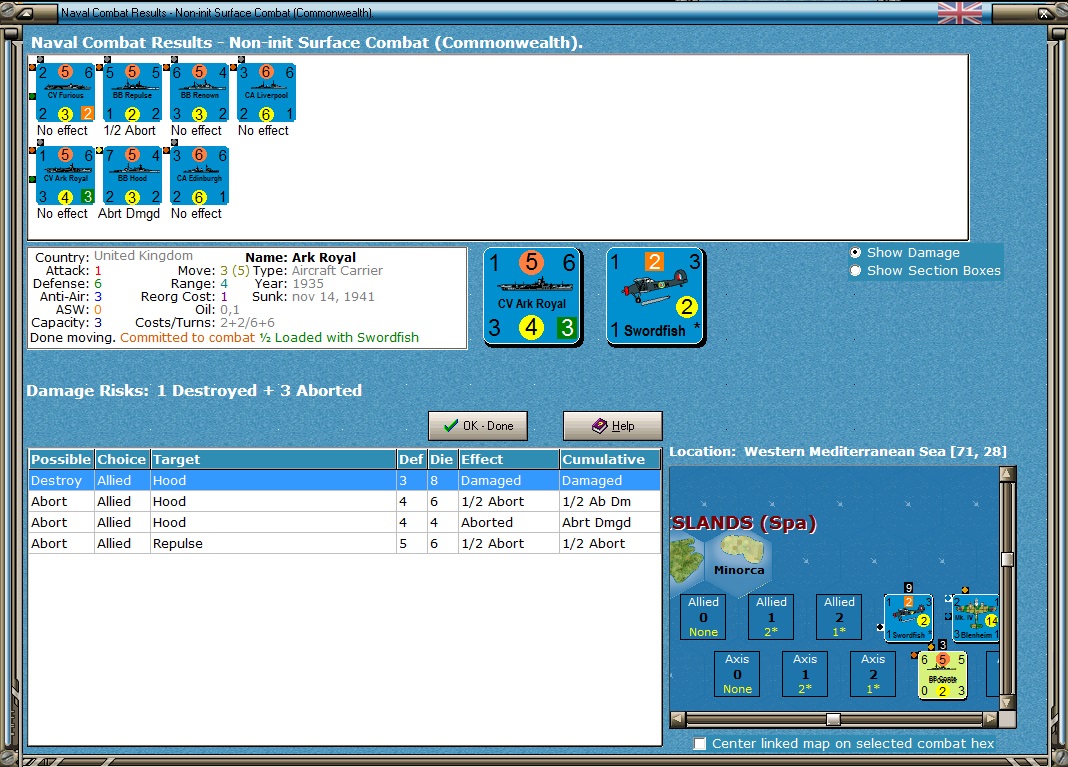
Task: Click the map scrollbar down arrow
Action: [1007, 702]
